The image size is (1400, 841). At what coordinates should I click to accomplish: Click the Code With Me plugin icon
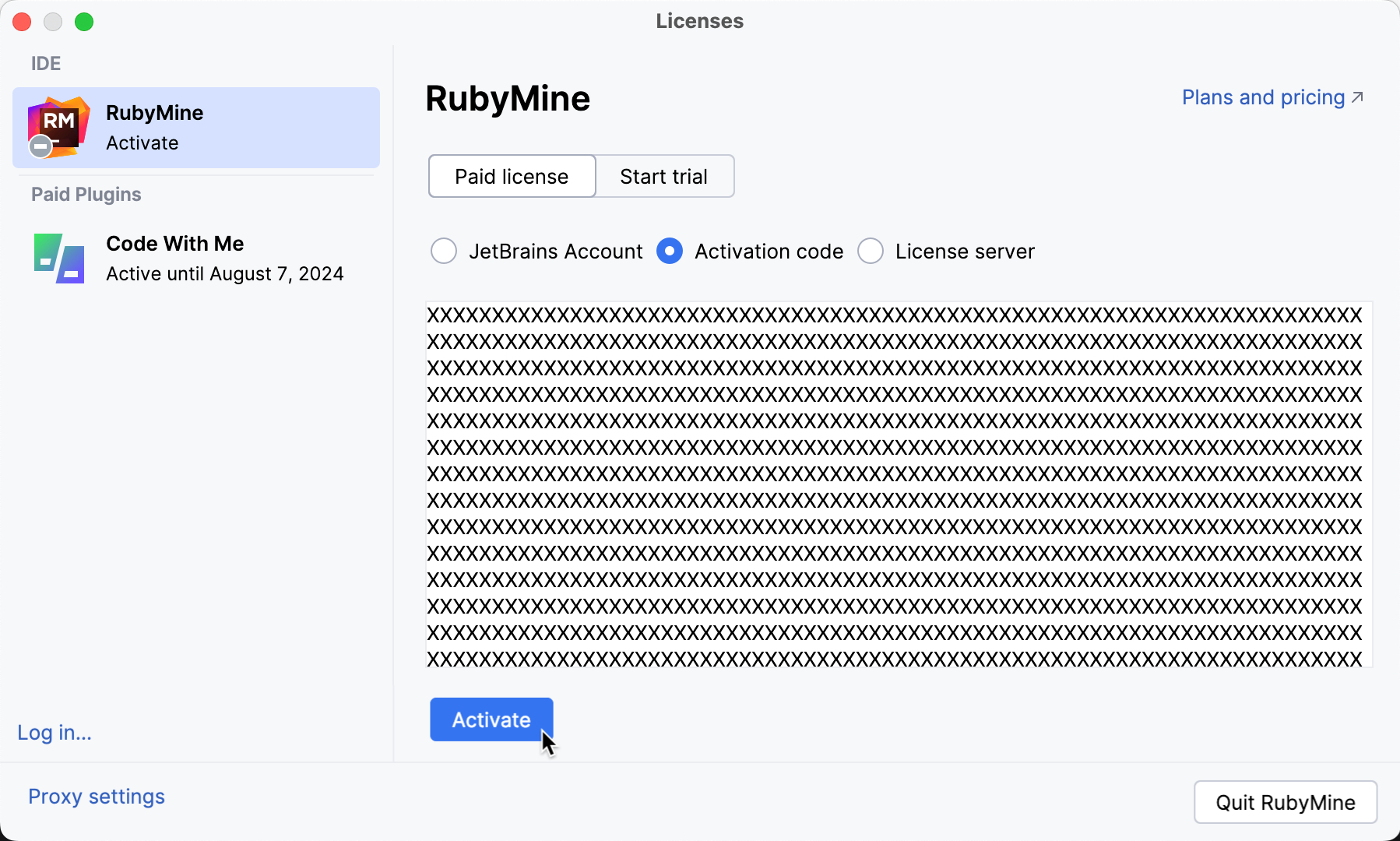point(58,258)
